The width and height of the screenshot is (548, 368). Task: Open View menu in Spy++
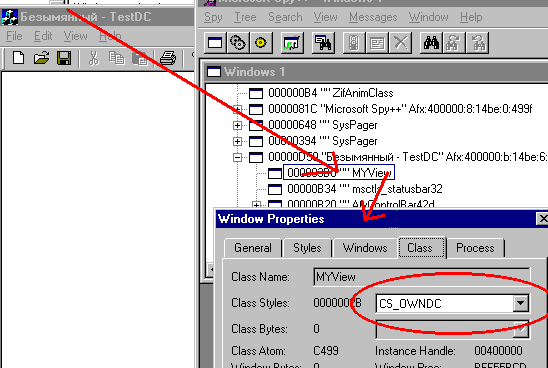click(325, 17)
